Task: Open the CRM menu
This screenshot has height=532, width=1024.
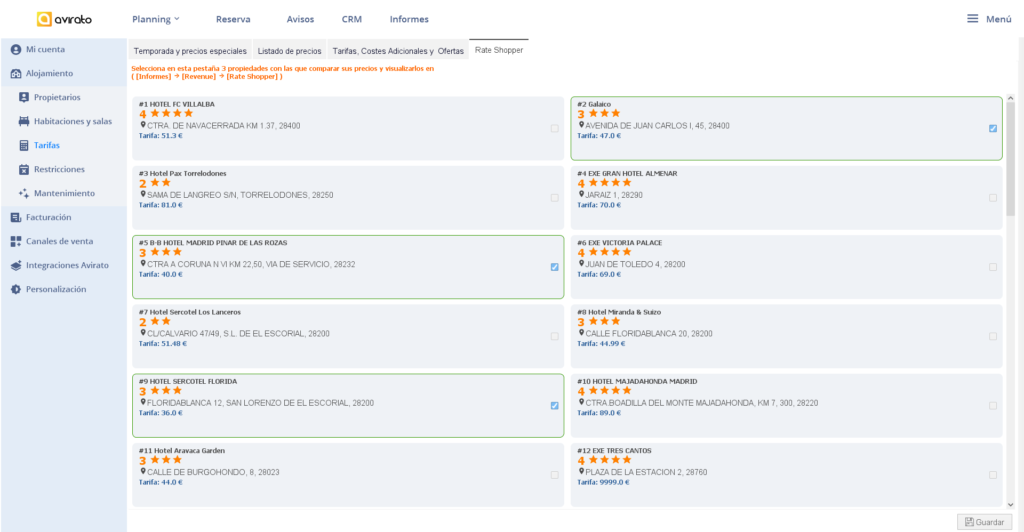Action: pyautogui.click(x=351, y=19)
